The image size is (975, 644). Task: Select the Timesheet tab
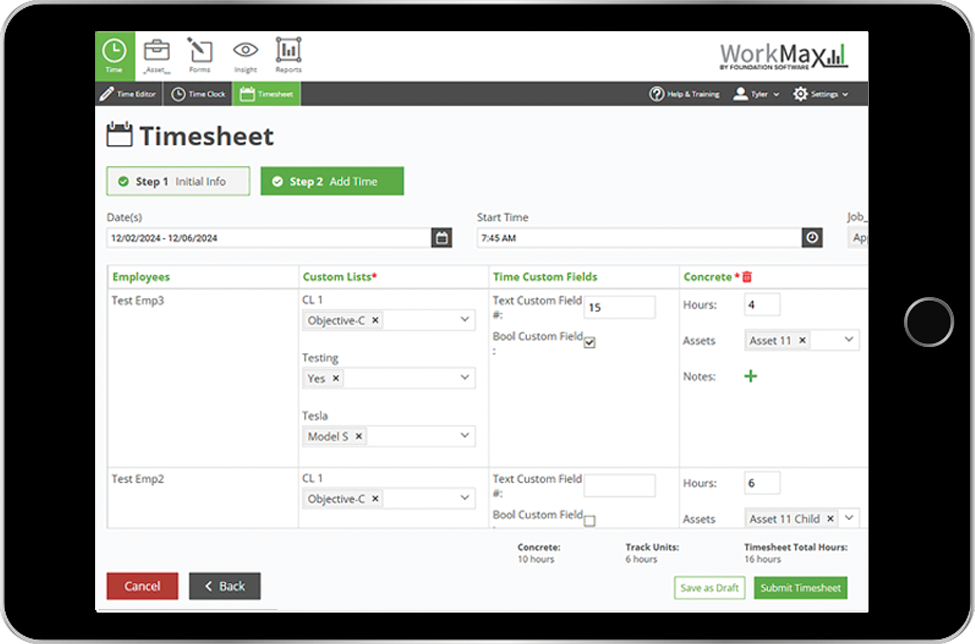point(267,94)
